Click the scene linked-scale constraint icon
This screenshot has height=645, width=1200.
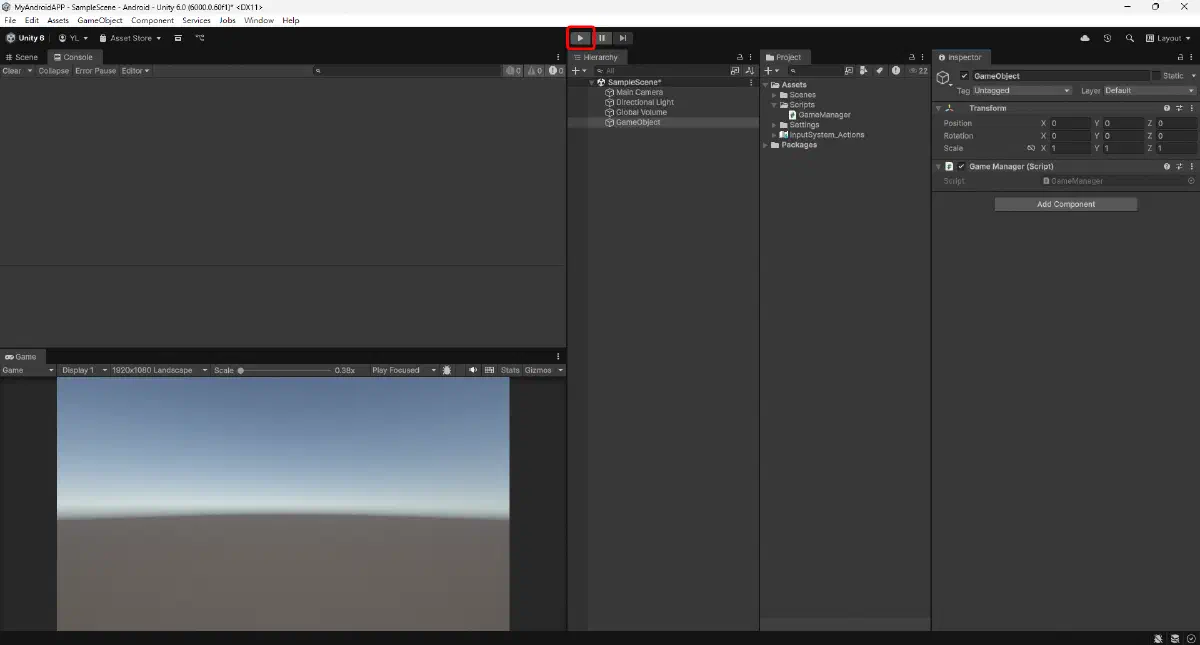pos(1030,148)
